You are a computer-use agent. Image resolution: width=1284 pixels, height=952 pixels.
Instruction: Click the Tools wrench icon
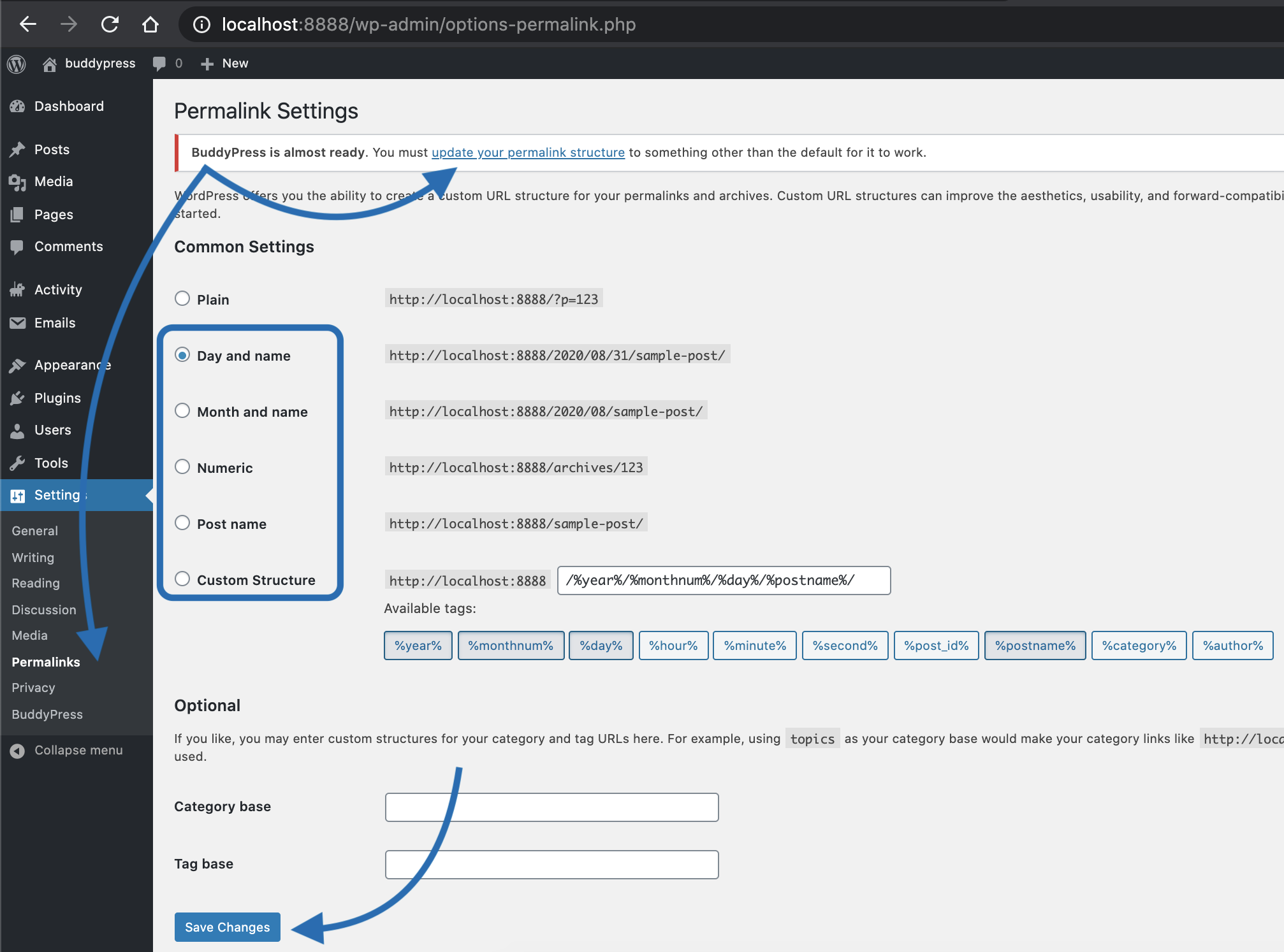17,463
